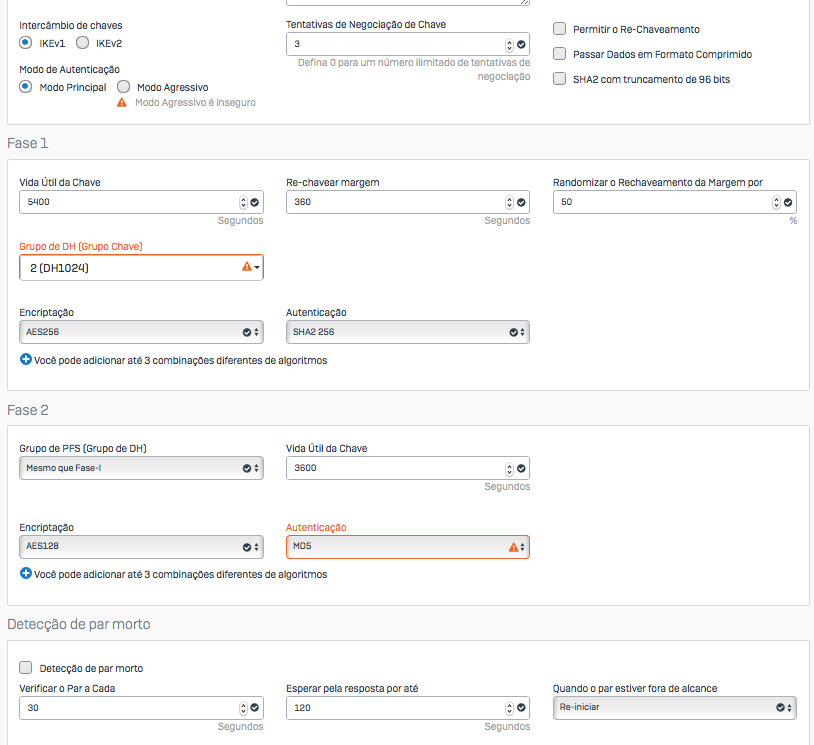Click warning icon in Grupo de DH field

[x=246, y=268]
